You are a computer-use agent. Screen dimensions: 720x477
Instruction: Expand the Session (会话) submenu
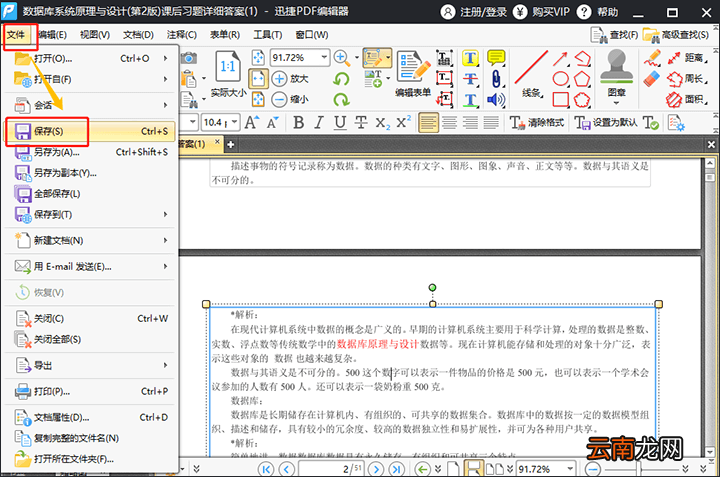(165, 105)
